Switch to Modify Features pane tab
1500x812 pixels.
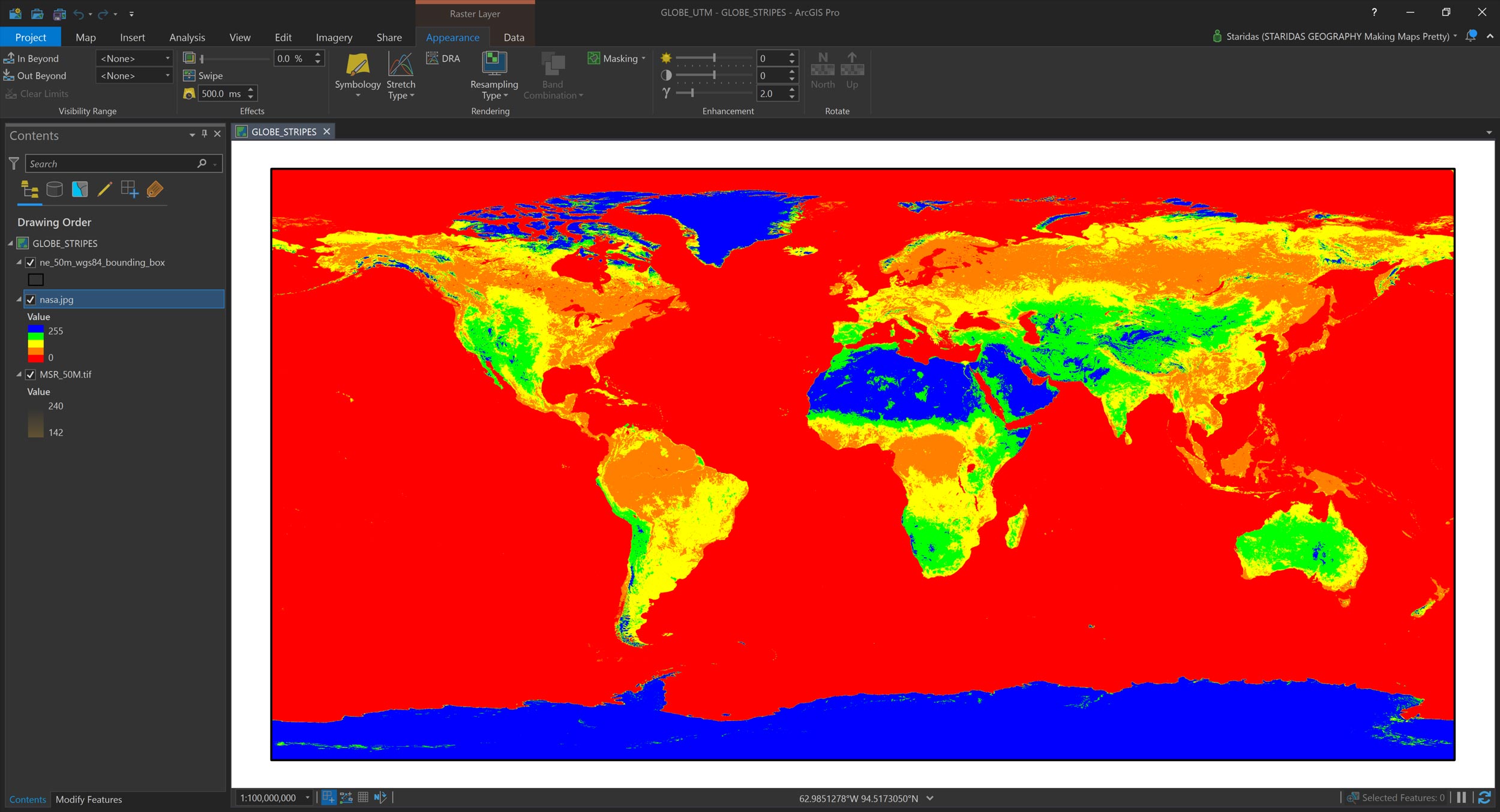click(89, 799)
